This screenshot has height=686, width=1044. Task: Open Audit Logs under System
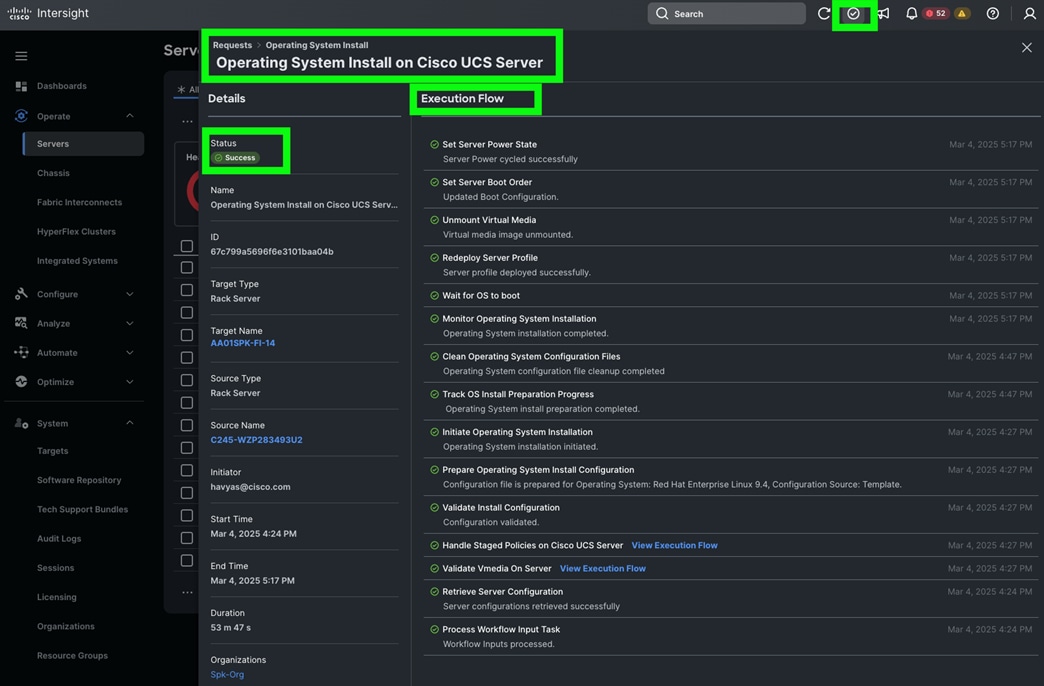(x=59, y=539)
